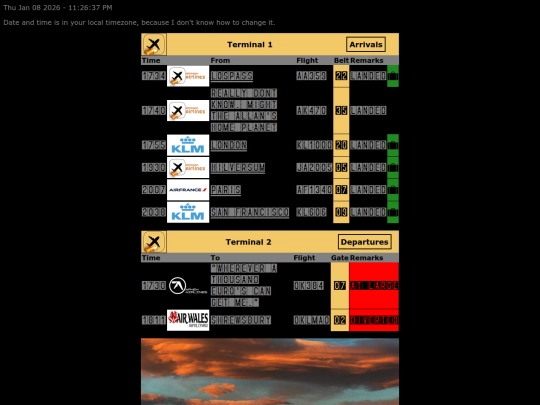Open the HILVERSUM origin link
This screenshot has height=405, width=540.
238,167
